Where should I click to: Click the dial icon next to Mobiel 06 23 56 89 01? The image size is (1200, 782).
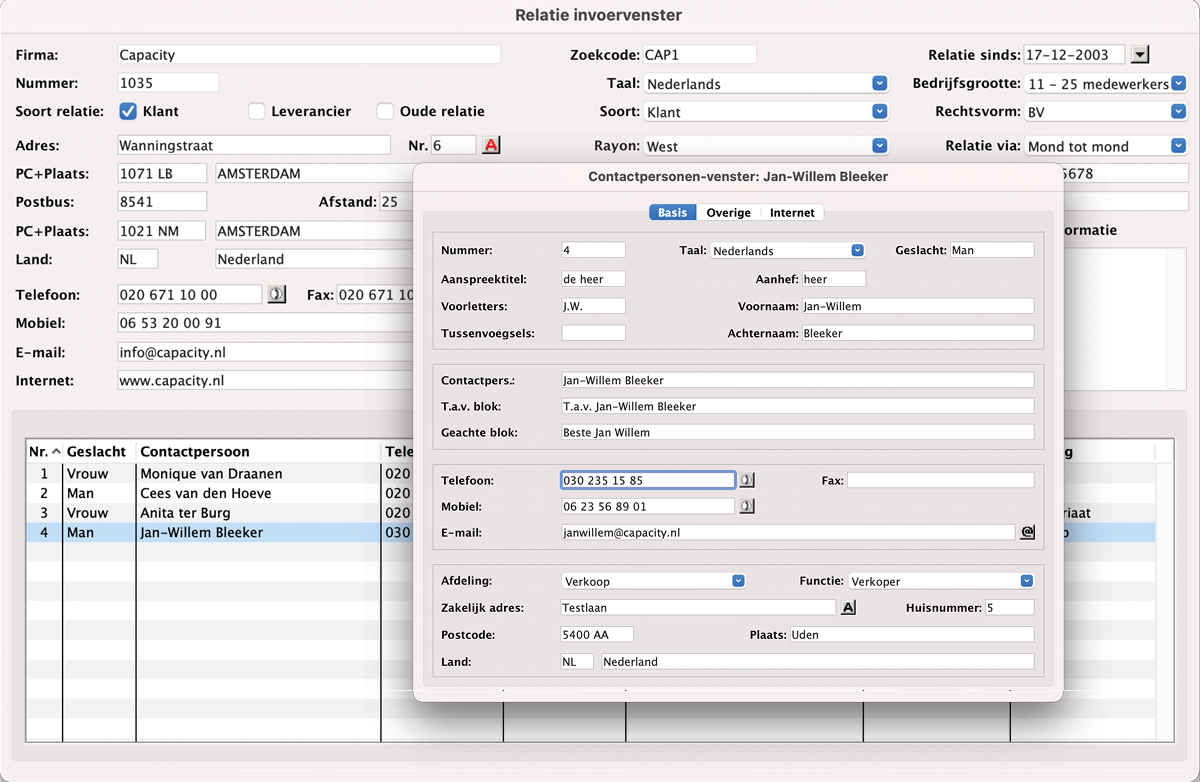click(x=746, y=507)
